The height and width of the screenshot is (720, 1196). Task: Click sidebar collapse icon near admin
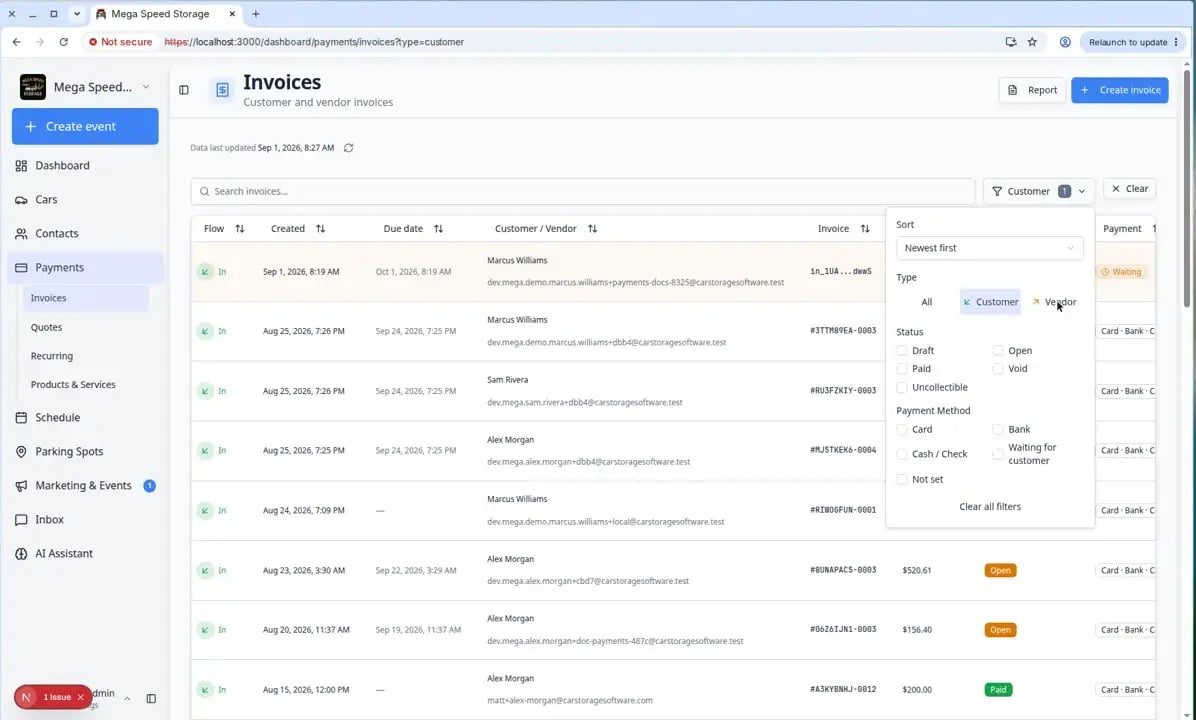[151, 699]
